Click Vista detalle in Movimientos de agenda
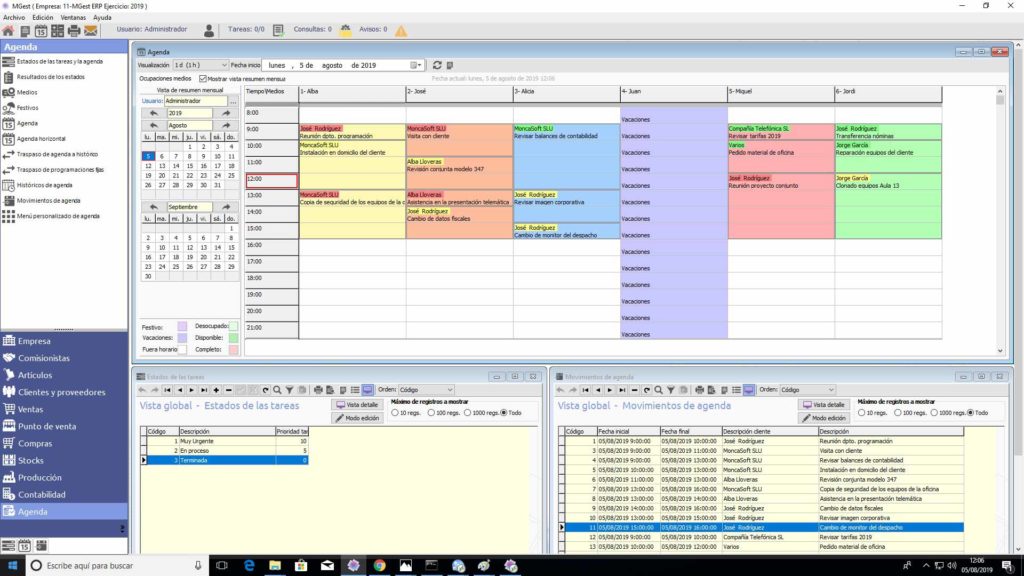 click(x=824, y=405)
